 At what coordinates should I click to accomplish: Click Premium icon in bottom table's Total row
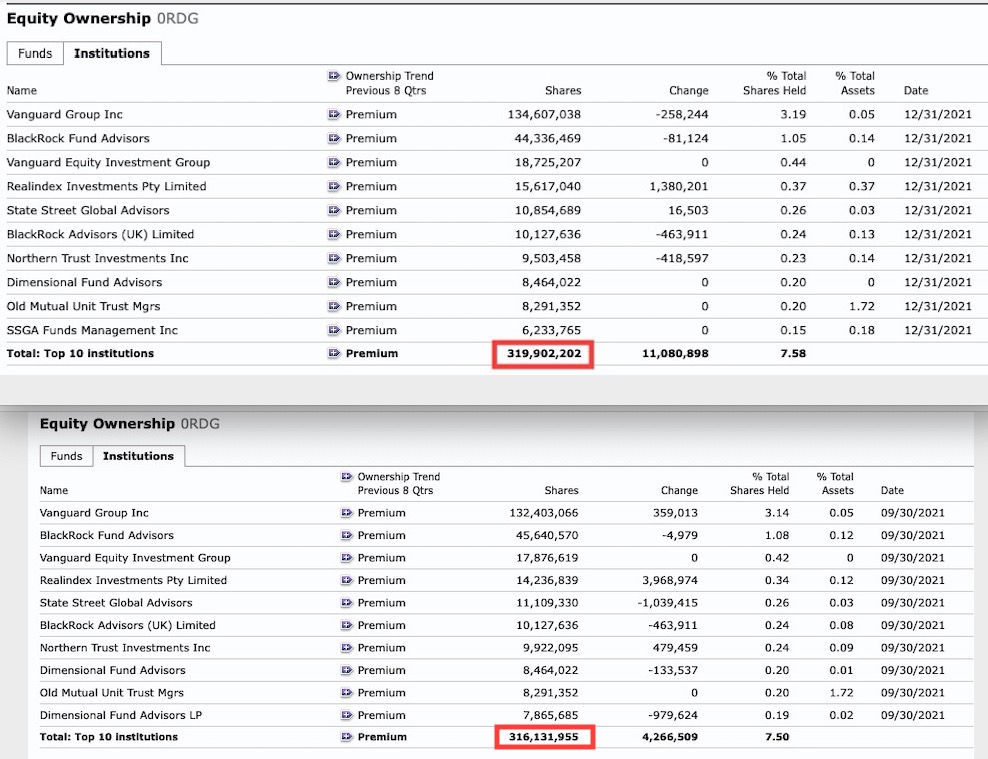coord(346,737)
